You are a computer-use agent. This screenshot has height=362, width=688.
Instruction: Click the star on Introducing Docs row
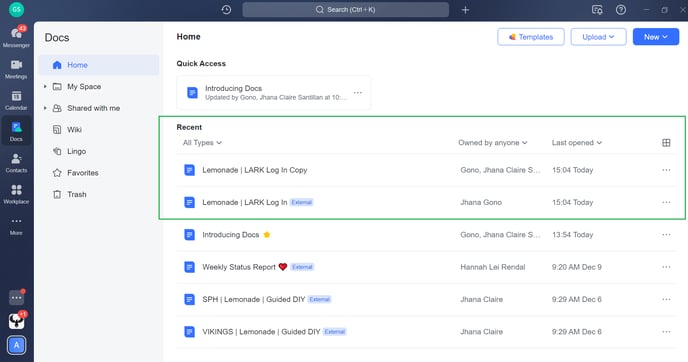[267, 234]
